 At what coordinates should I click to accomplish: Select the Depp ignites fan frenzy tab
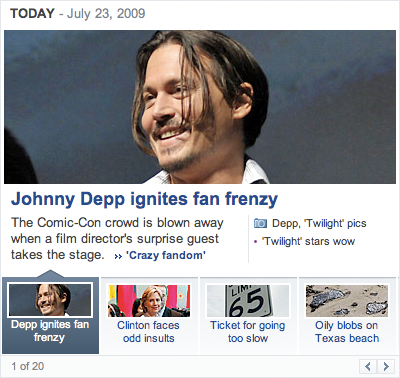coord(50,315)
